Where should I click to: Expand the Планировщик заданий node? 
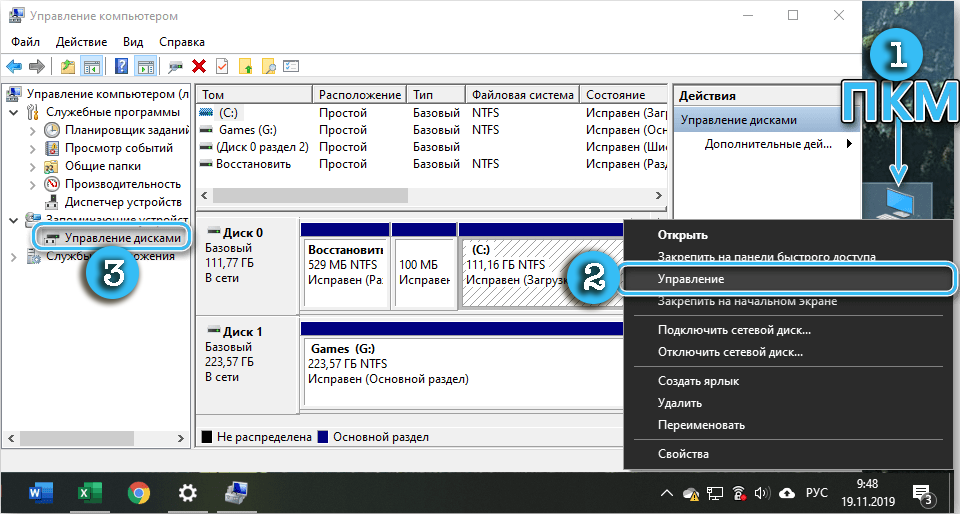point(31,130)
